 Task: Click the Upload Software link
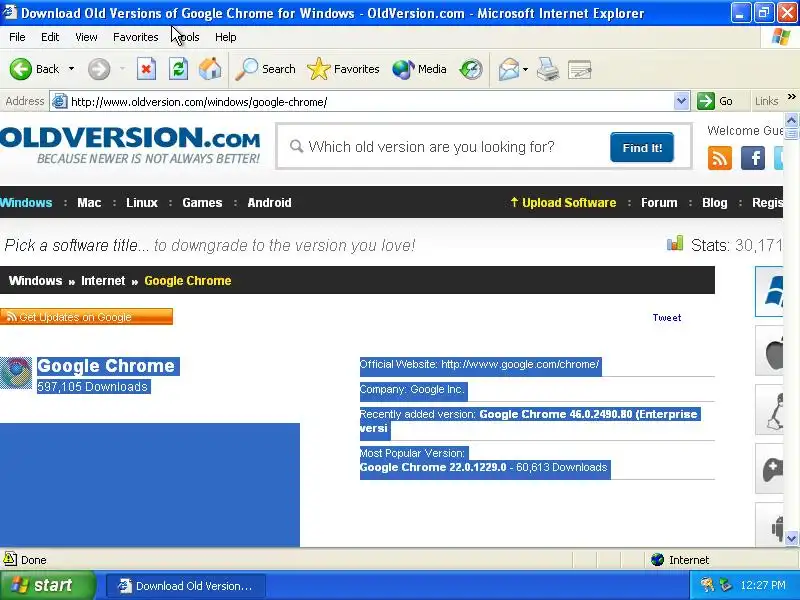point(563,203)
